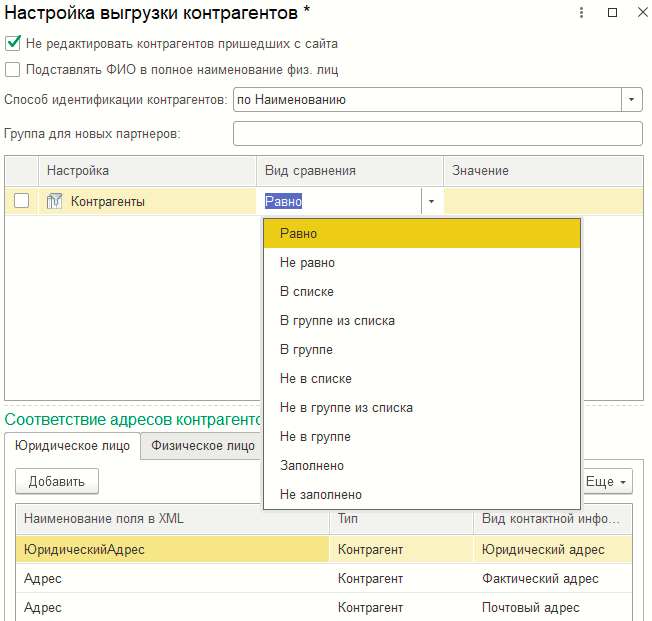Pick 'В группе из списка' option
The height and width of the screenshot is (621, 652).
point(337,321)
